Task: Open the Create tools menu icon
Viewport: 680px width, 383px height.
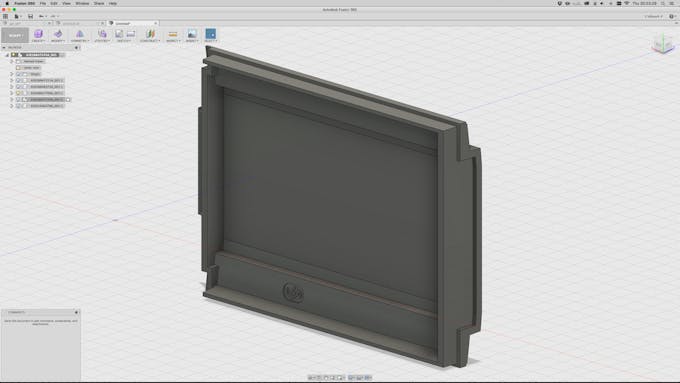Action: click(38, 34)
